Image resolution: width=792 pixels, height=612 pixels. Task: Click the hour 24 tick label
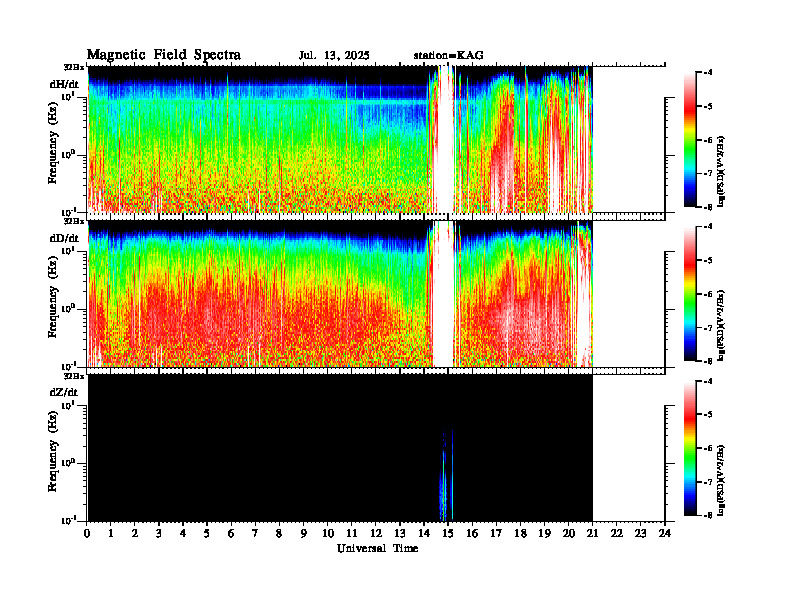click(665, 533)
